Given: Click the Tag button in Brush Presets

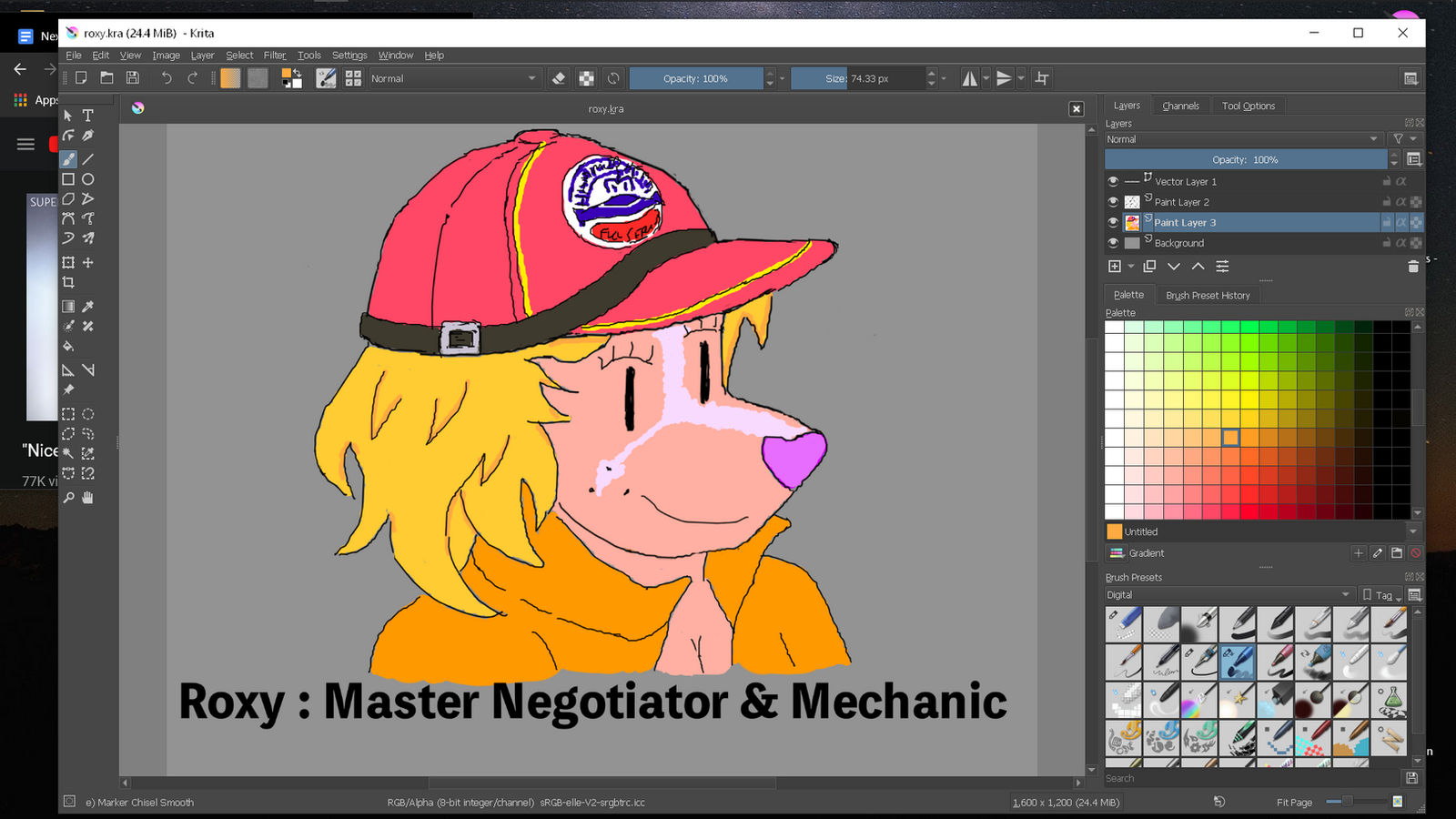Looking at the screenshot, I should [x=1380, y=595].
